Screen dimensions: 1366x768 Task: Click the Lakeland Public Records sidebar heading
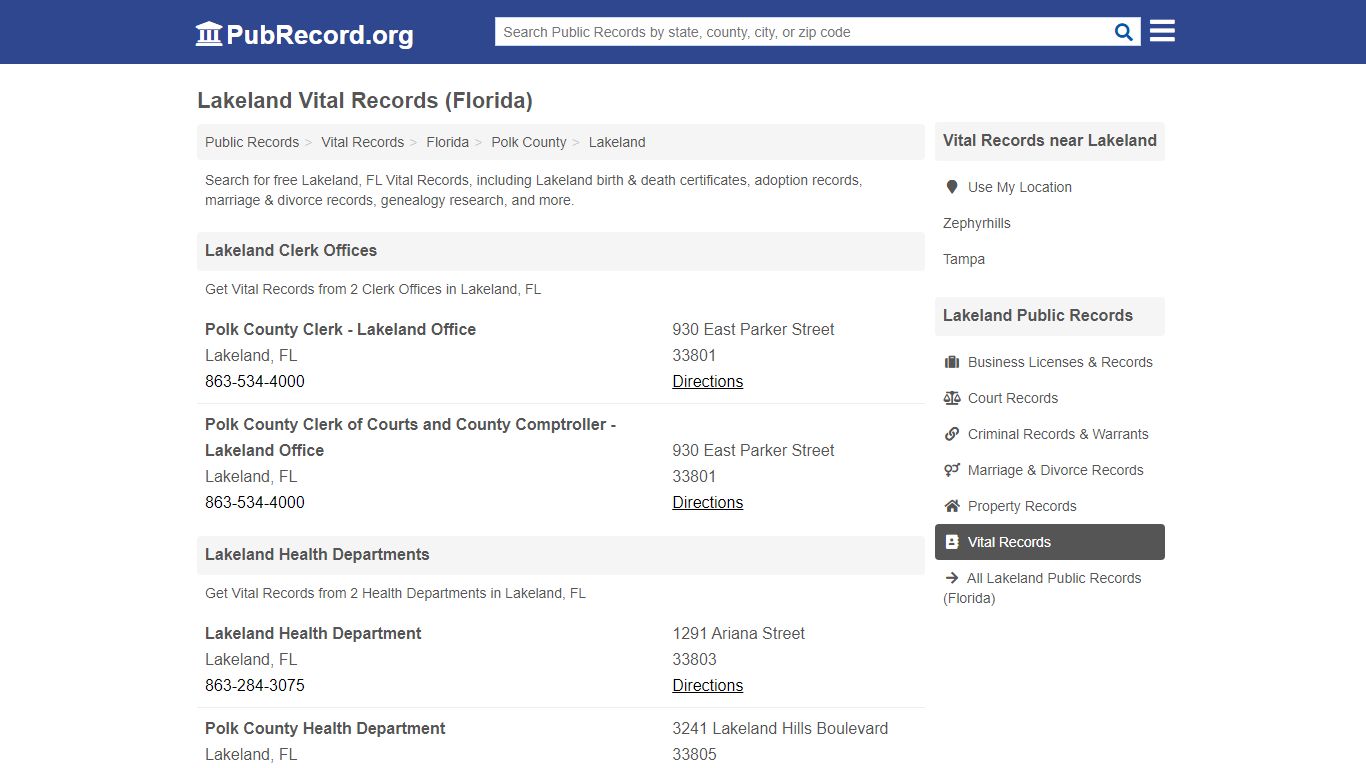coord(1037,315)
